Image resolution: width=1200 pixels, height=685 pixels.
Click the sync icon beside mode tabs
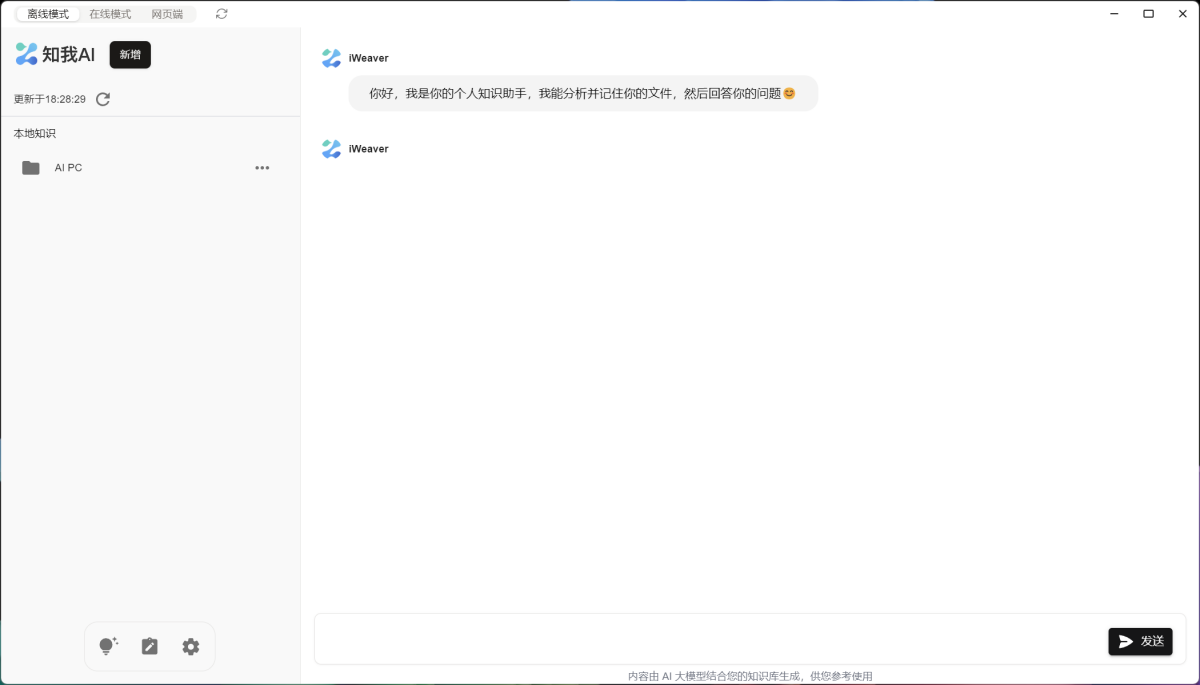pyautogui.click(x=222, y=14)
